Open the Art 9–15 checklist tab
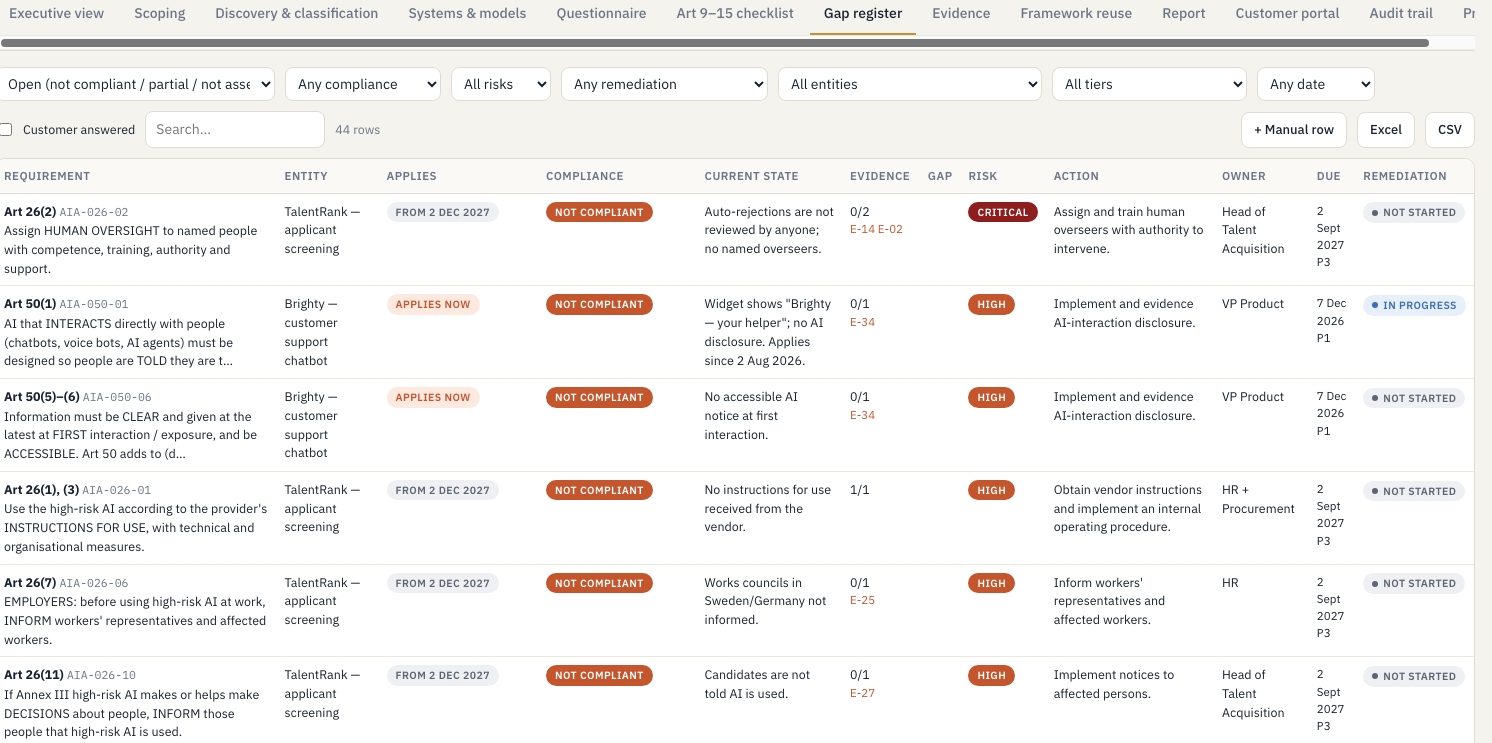 click(735, 14)
